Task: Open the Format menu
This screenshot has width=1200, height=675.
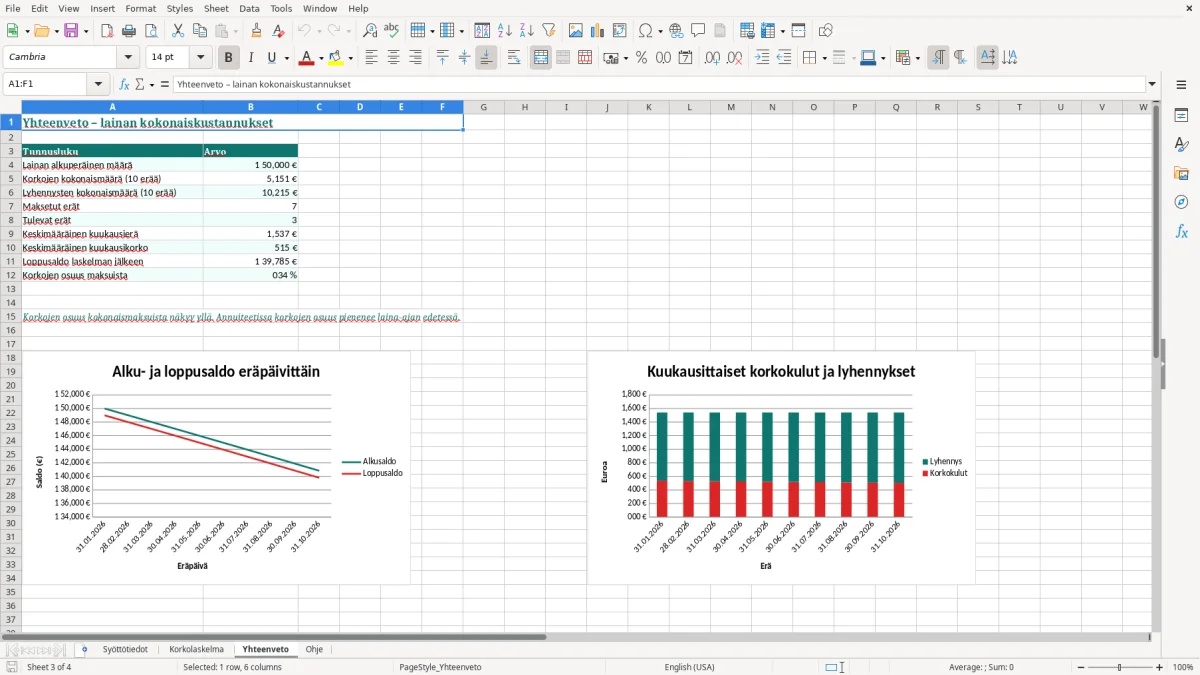Action: click(x=140, y=8)
